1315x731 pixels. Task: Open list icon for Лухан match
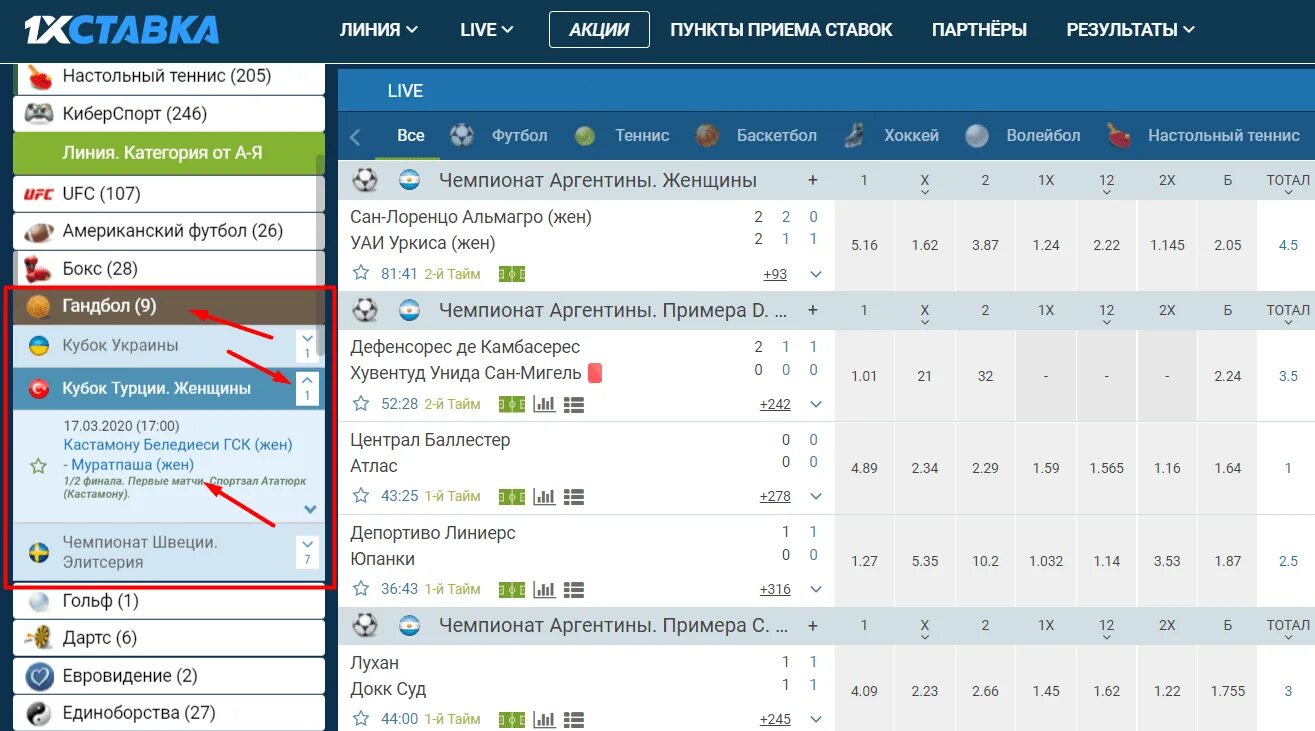tap(574, 719)
